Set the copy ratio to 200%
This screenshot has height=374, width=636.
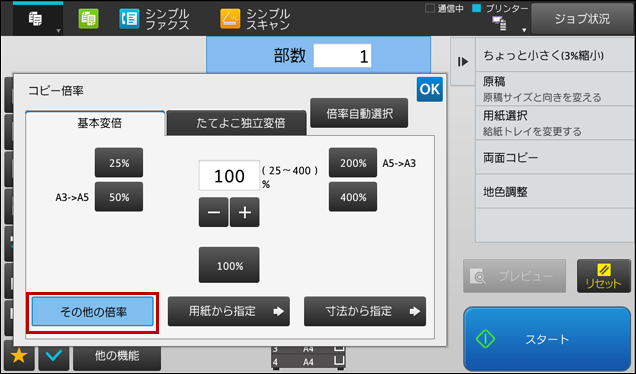(353, 163)
